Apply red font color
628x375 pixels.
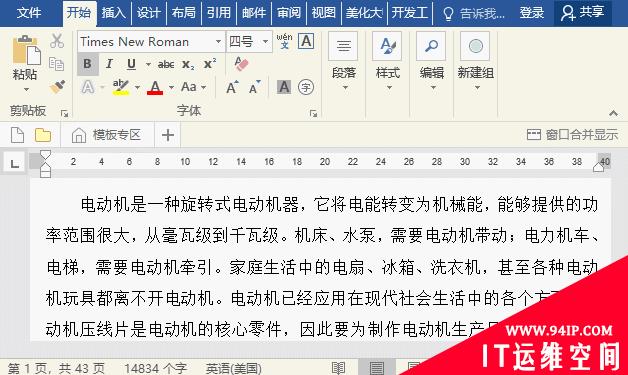[155, 87]
